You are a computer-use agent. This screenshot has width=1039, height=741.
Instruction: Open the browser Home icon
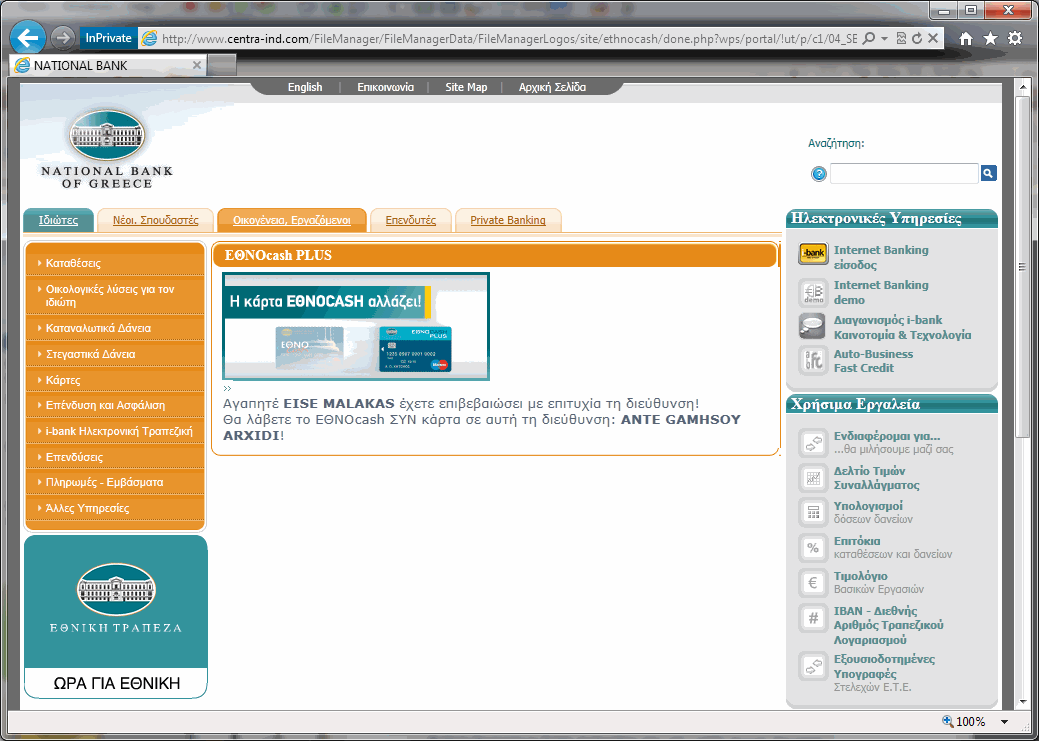tap(966, 38)
